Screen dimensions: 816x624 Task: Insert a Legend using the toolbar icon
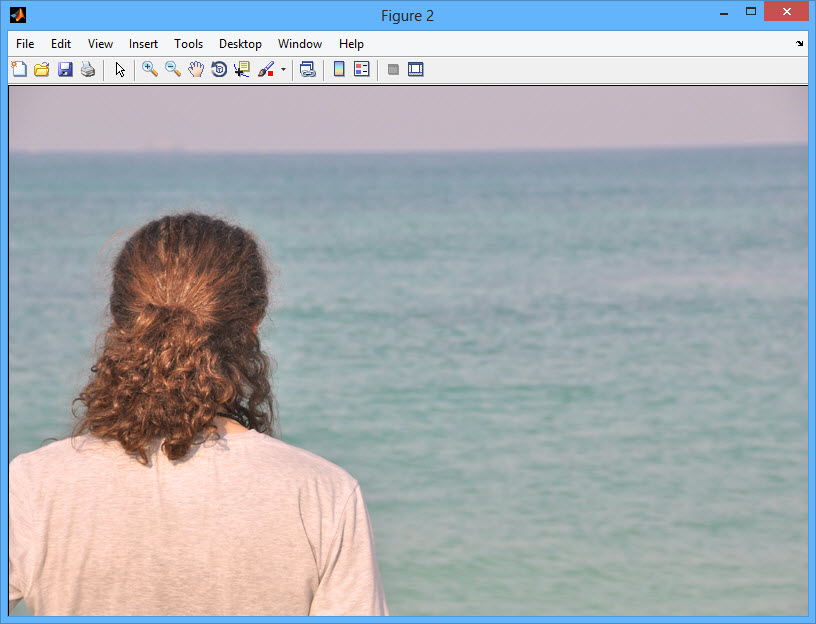point(362,69)
